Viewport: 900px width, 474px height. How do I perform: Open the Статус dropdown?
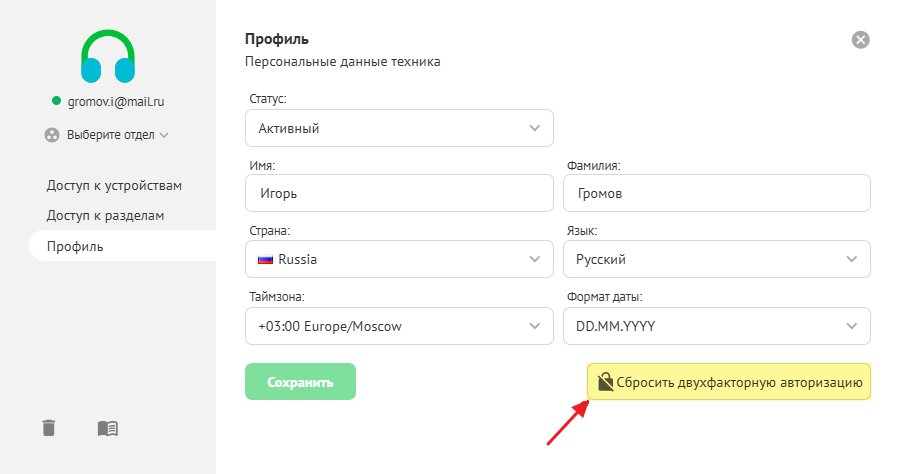click(x=399, y=128)
